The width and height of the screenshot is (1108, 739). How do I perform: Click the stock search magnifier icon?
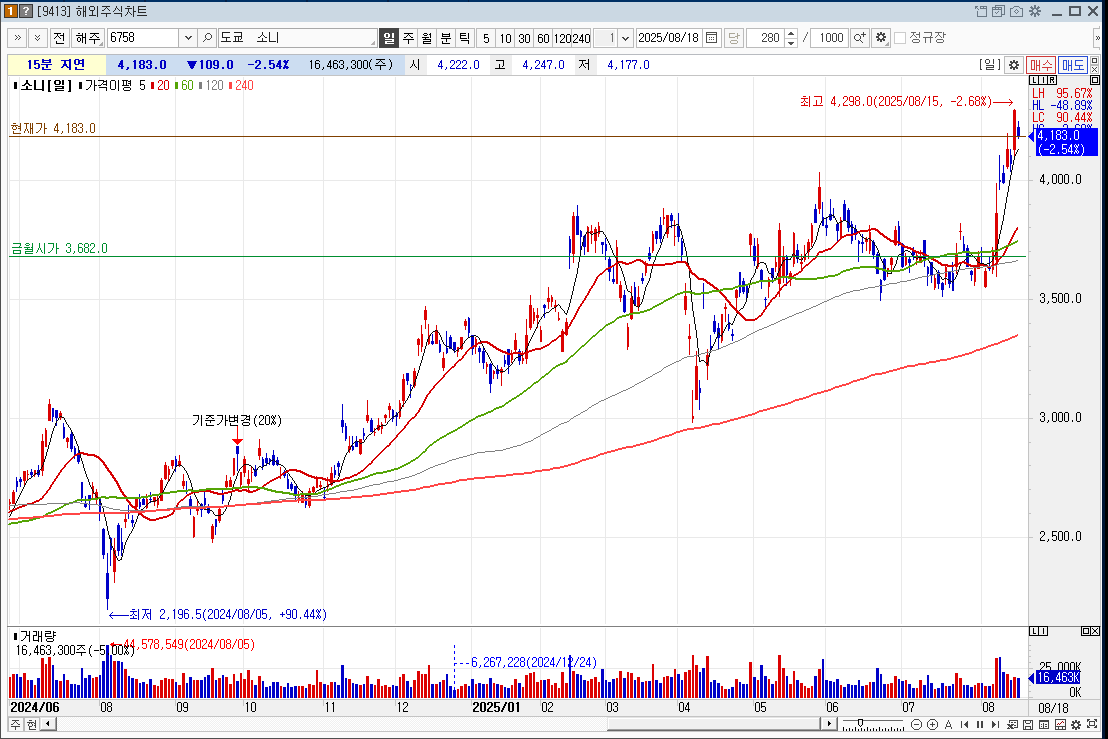coord(207,38)
